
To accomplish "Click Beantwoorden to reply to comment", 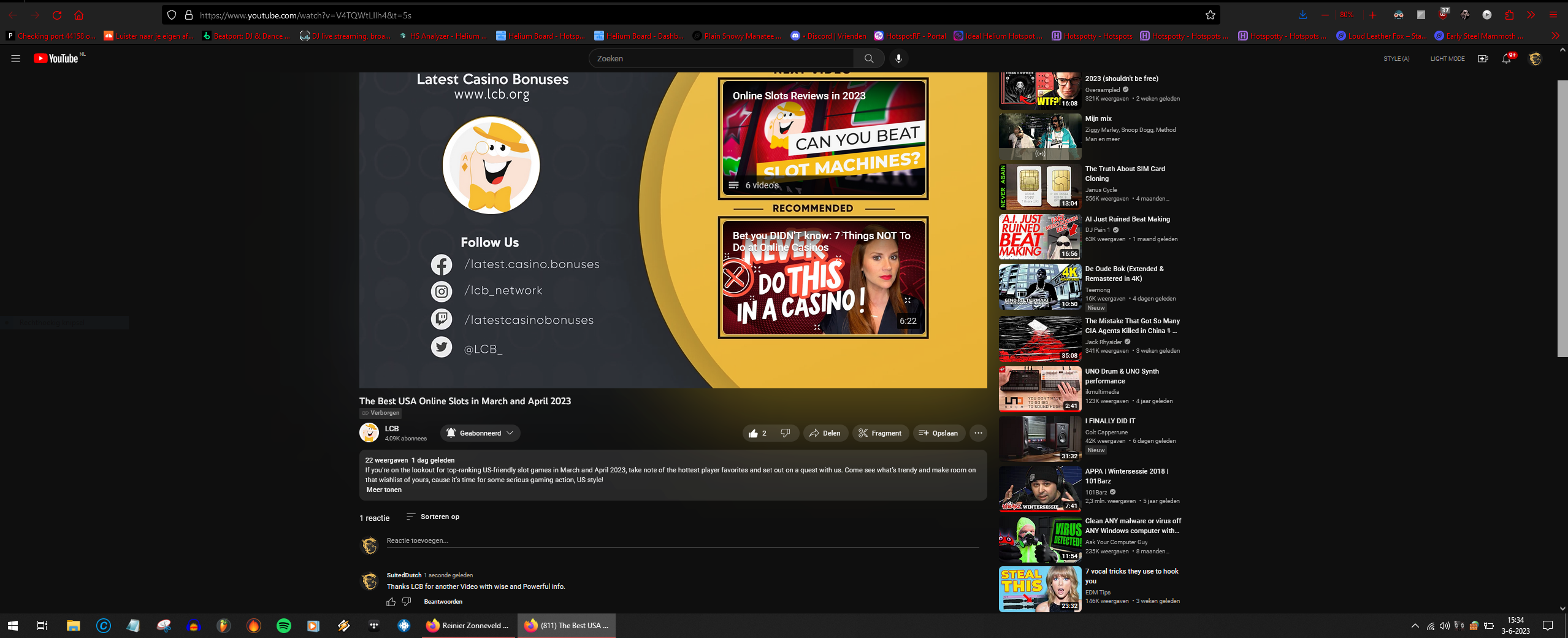I will 443,602.
